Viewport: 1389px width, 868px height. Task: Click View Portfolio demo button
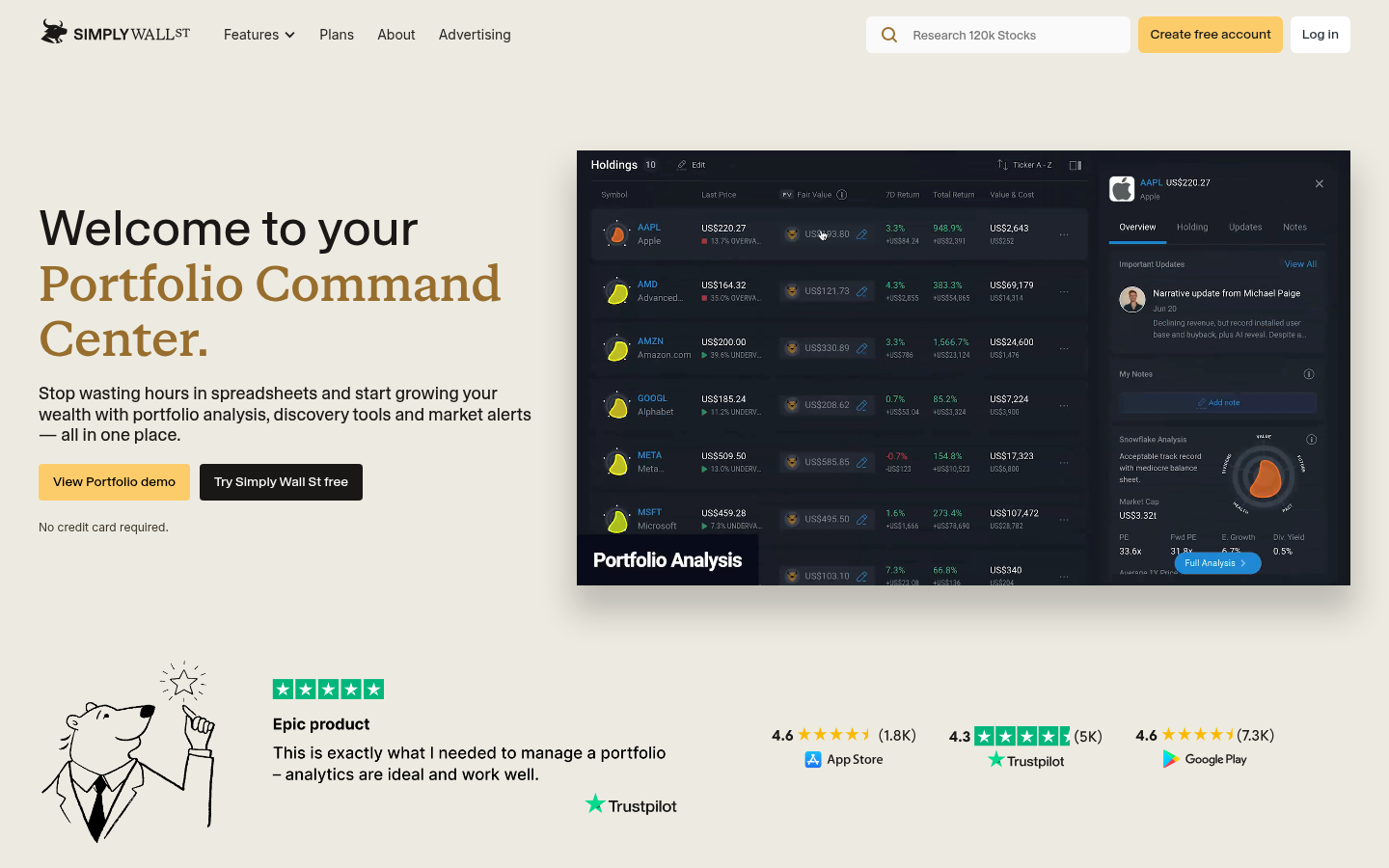coord(114,482)
